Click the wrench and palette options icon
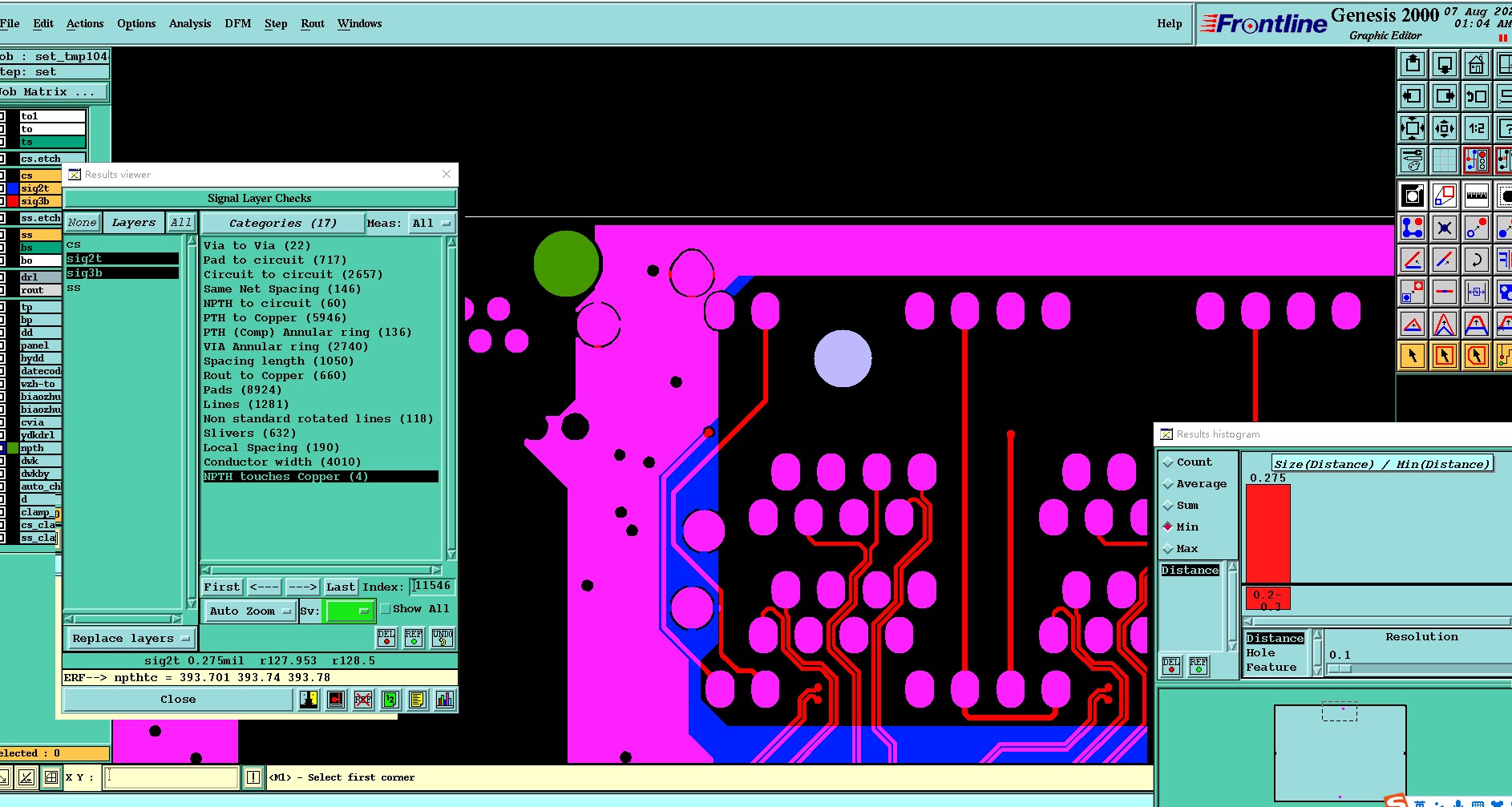The width and height of the screenshot is (1512, 807). pos(1413,159)
